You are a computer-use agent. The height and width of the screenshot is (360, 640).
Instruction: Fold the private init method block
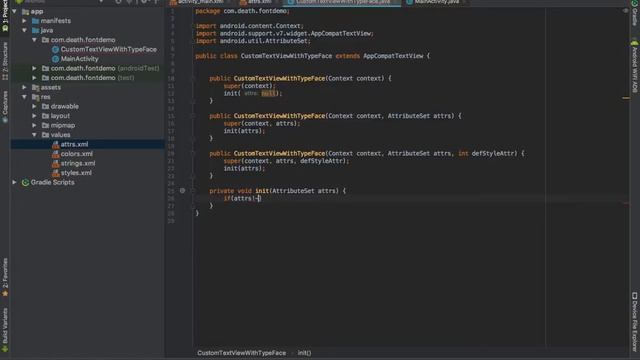tap(193, 191)
